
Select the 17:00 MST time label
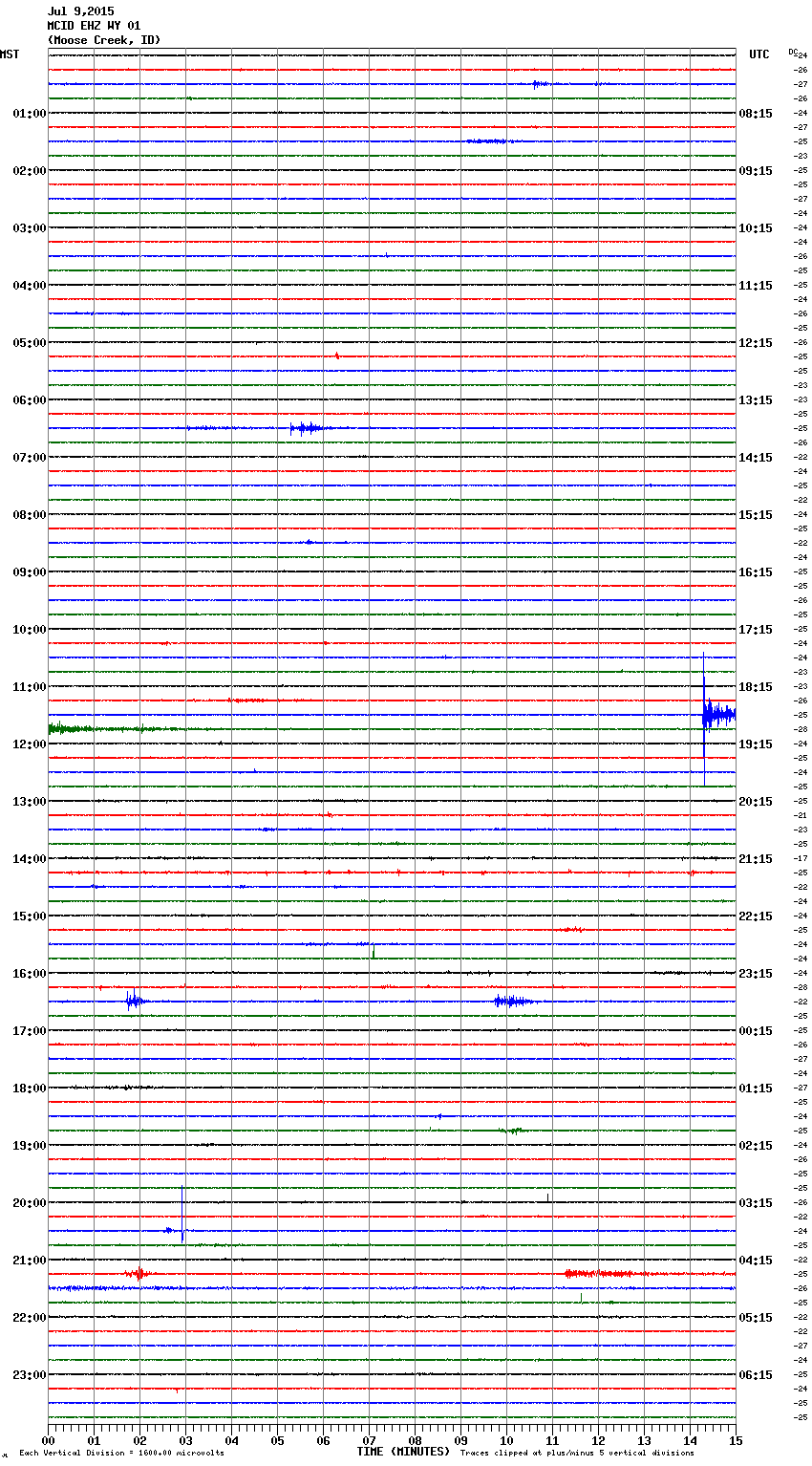pos(30,1031)
